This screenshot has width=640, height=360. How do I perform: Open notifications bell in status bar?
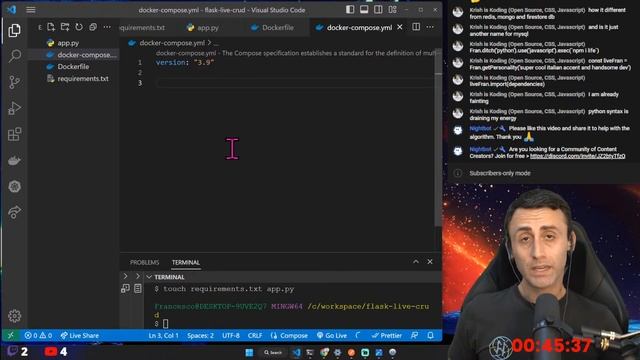click(431, 336)
